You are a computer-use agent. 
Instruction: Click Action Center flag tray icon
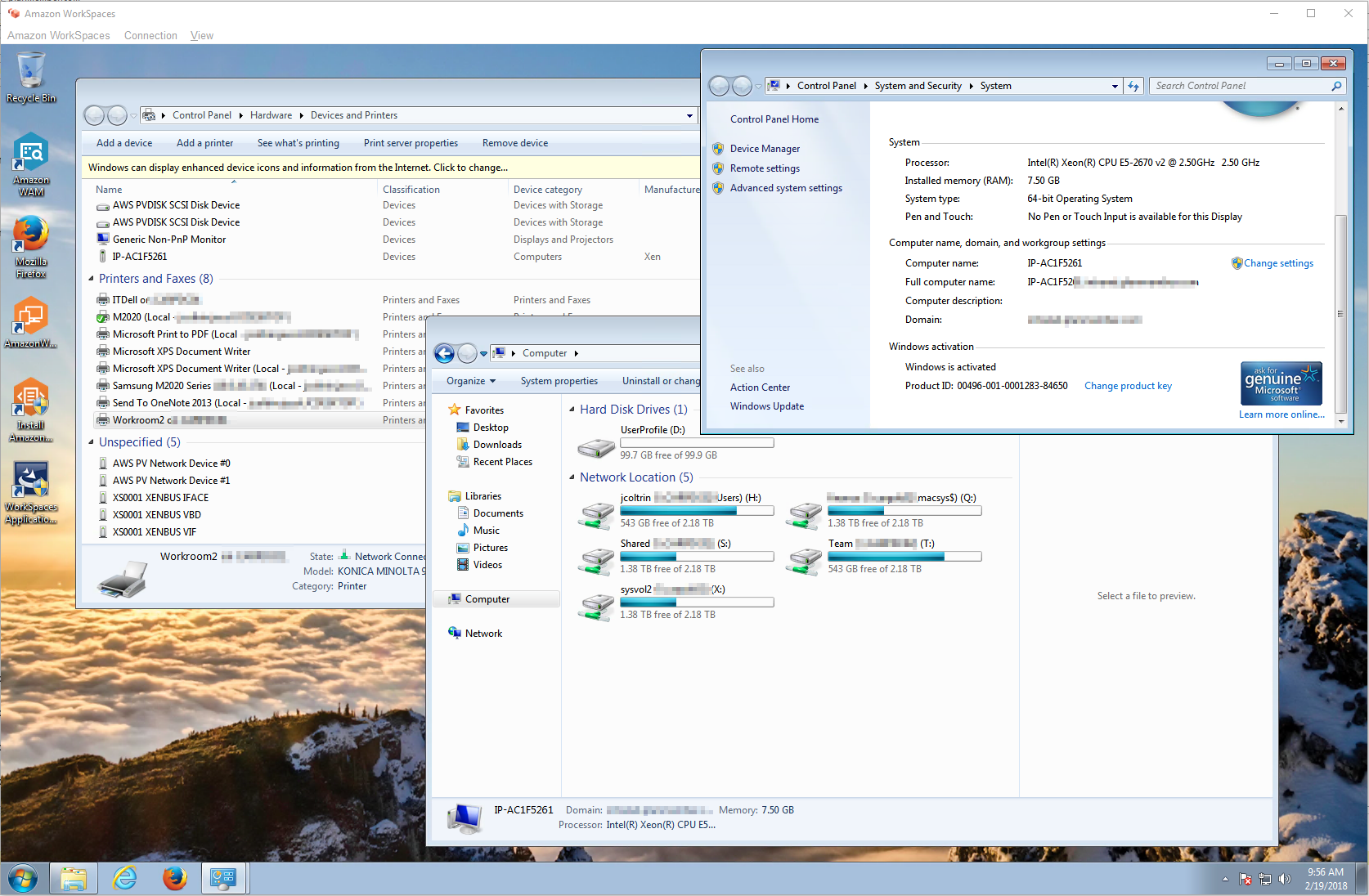(1245, 879)
